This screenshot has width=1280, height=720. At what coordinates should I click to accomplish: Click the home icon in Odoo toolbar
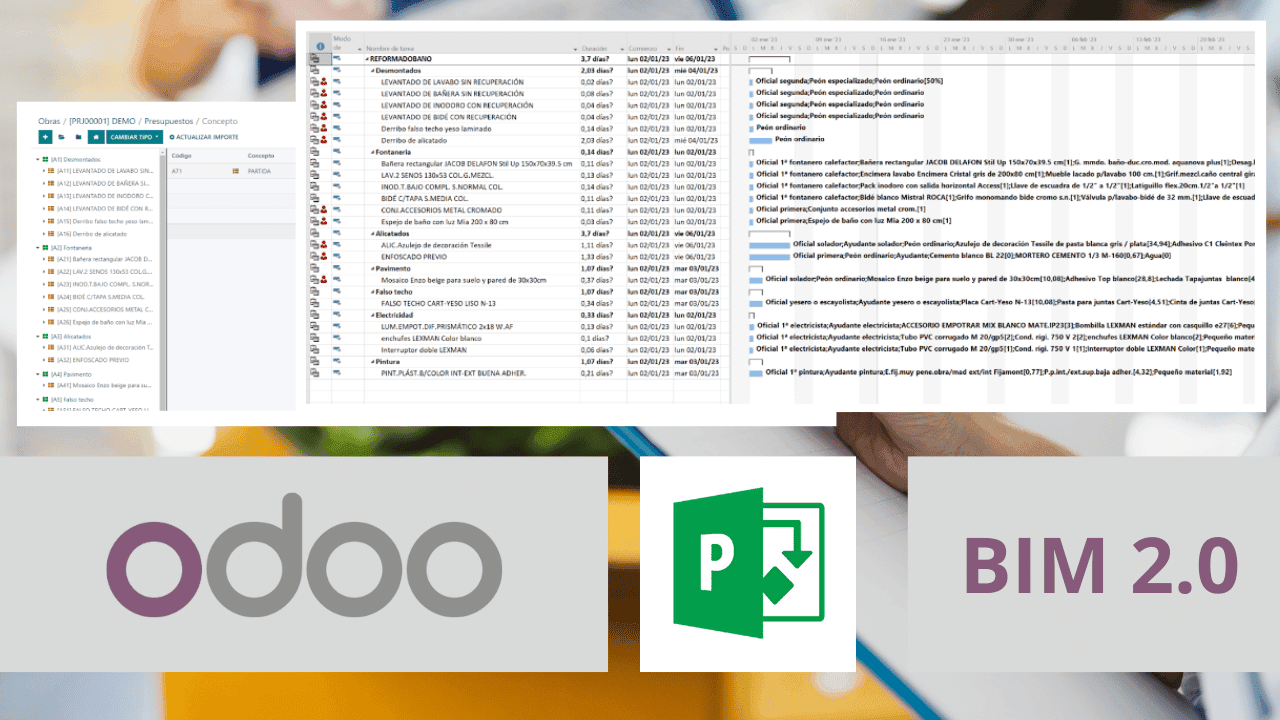(x=95, y=136)
